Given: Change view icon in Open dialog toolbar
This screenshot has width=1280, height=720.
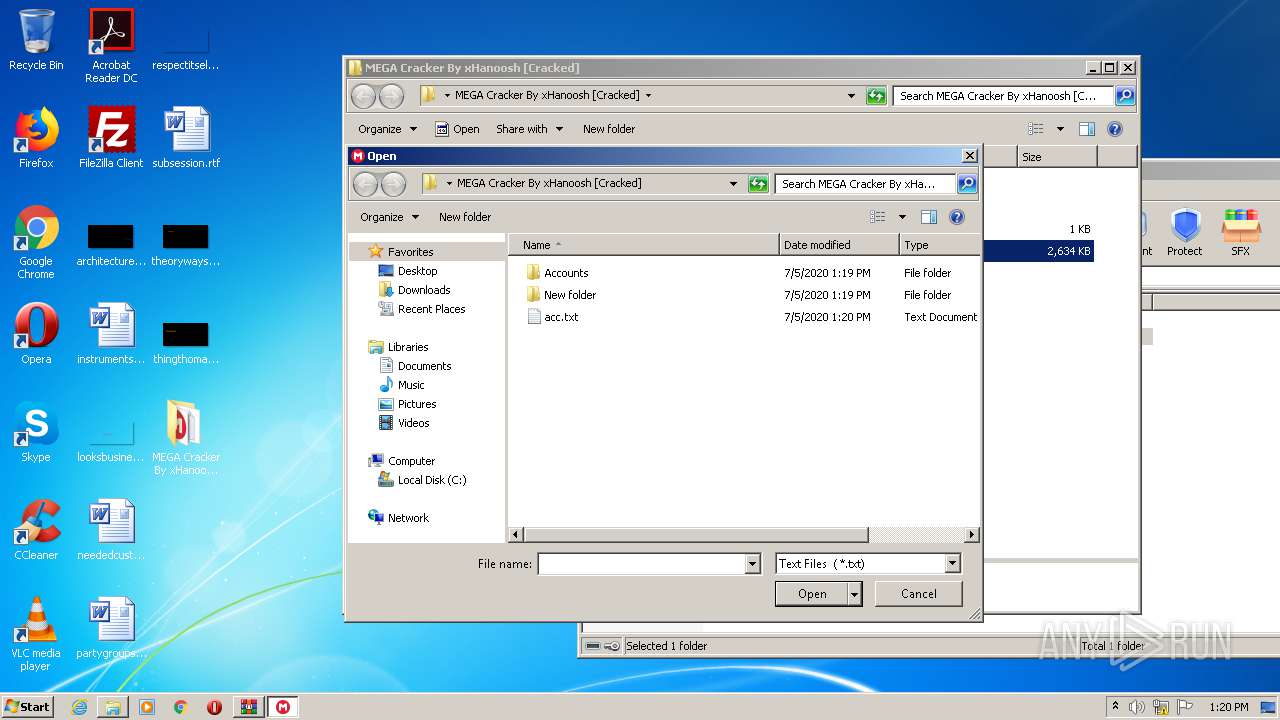Looking at the screenshot, I should coord(878,217).
